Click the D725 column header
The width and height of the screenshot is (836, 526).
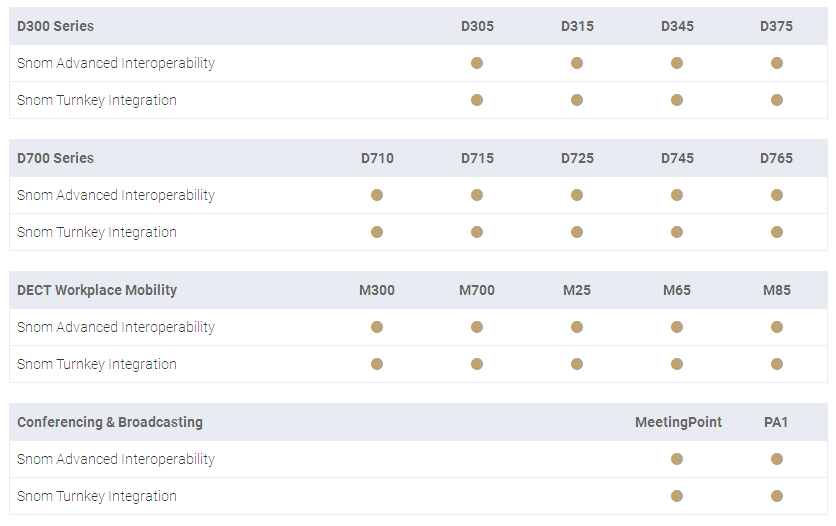(x=577, y=158)
